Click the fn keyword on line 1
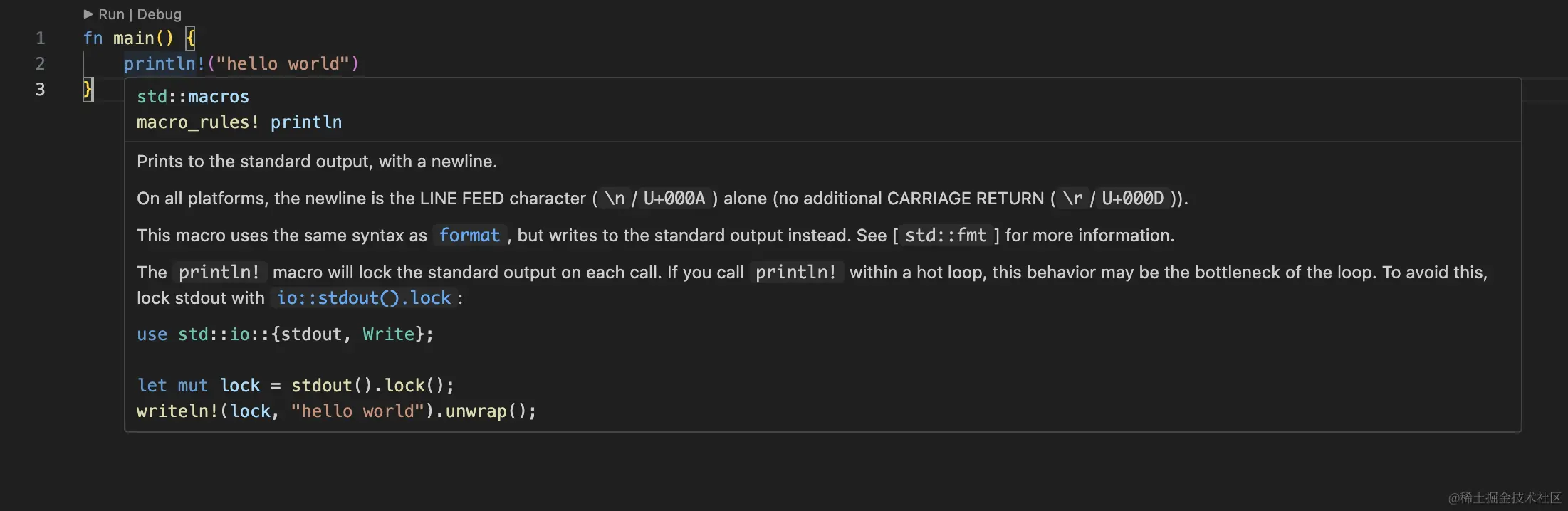The image size is (1568, 511). [93, 38]
